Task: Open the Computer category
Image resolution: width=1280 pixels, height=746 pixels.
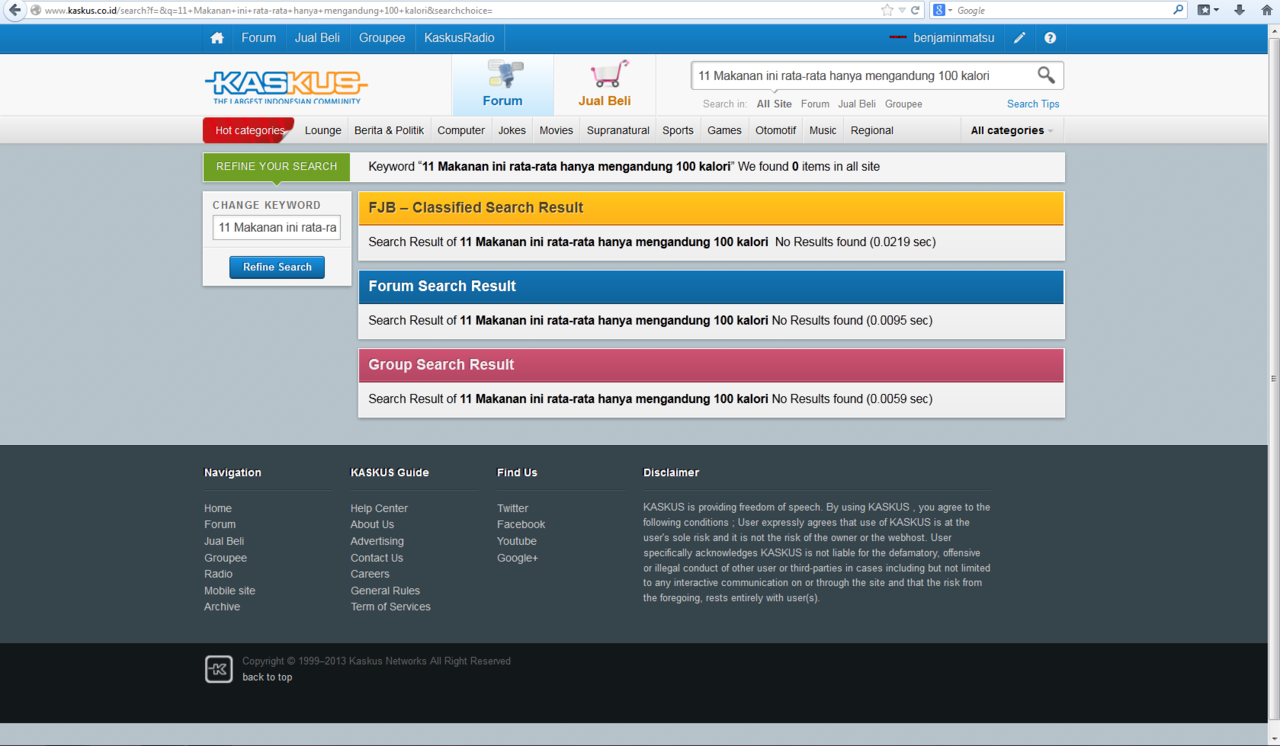Action: click(461, 130)
